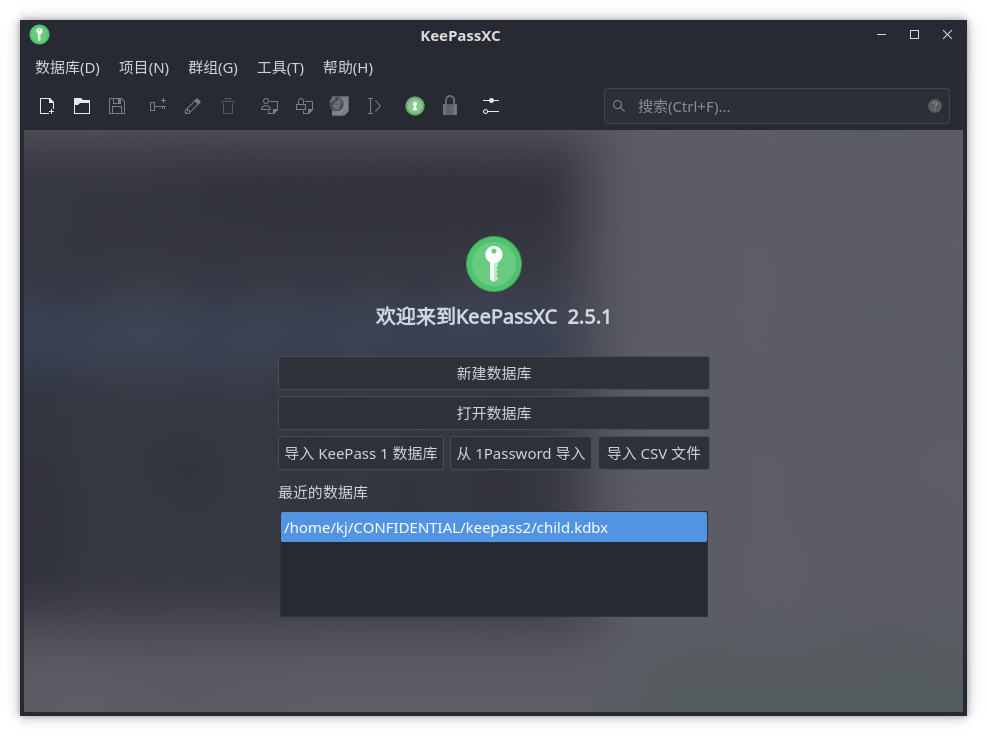Click the Edit entry pencil icon
The image size is (987, 736).
pos(193,106)
